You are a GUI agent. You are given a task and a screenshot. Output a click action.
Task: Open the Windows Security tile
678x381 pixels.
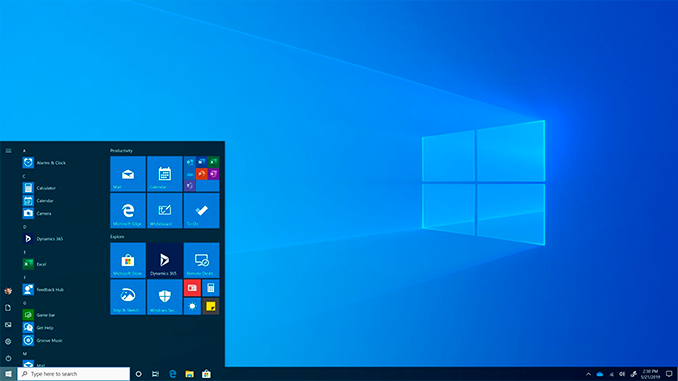(x=164, y=297)
